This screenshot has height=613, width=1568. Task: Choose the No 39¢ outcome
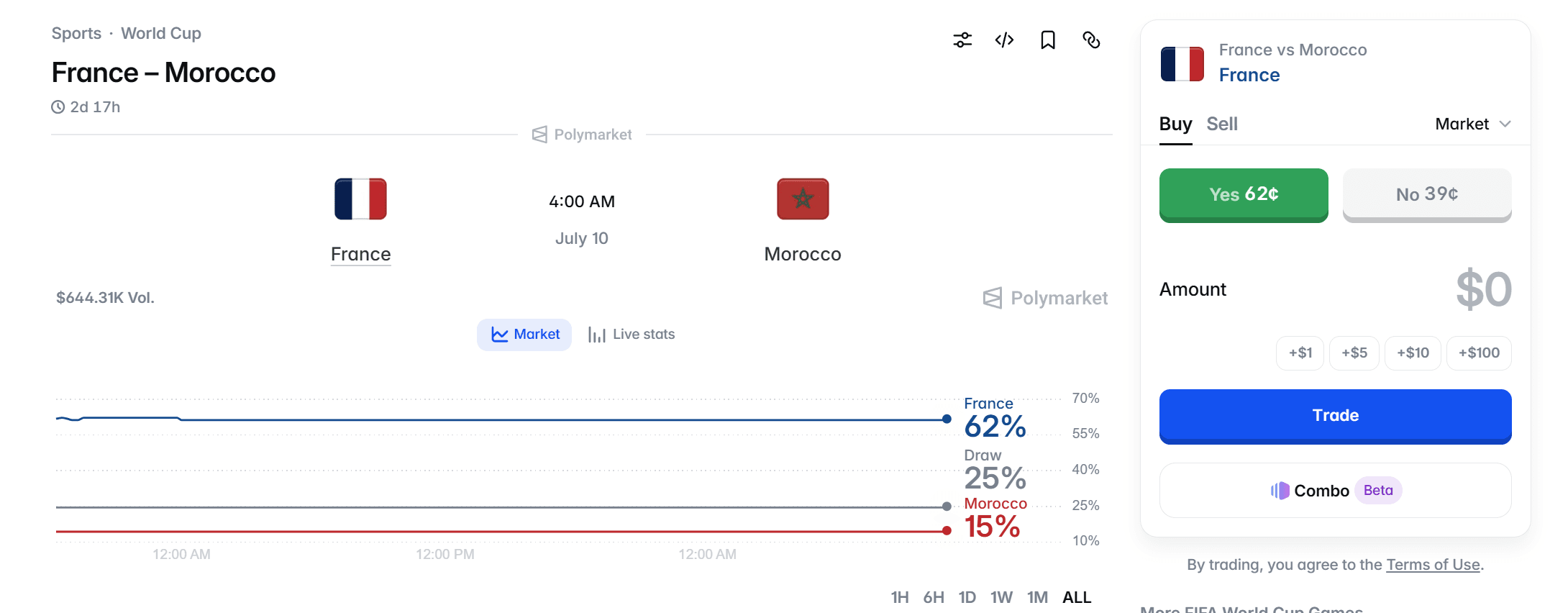[1427, 195]
